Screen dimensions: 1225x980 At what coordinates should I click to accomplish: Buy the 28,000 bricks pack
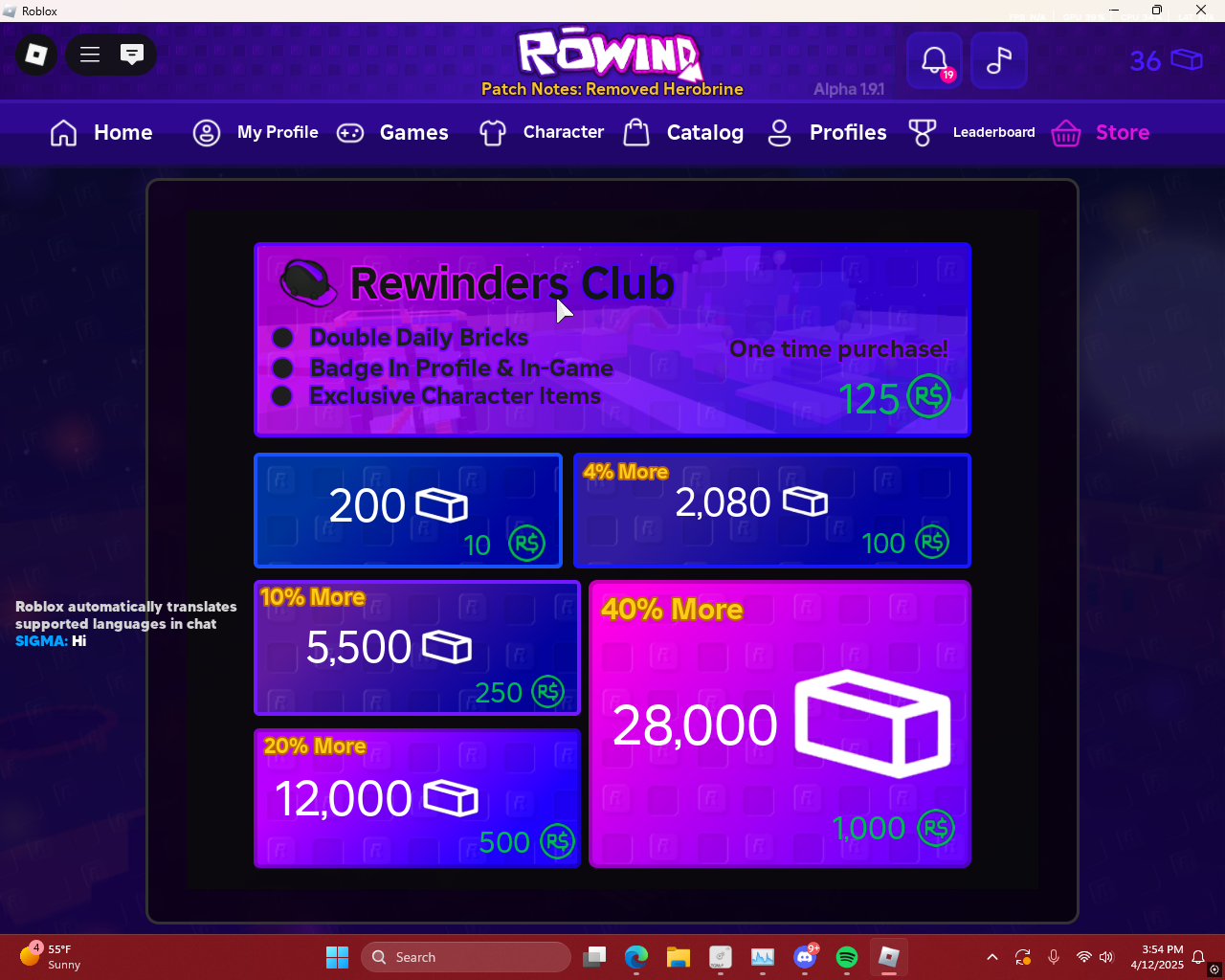tap(780, 724)
